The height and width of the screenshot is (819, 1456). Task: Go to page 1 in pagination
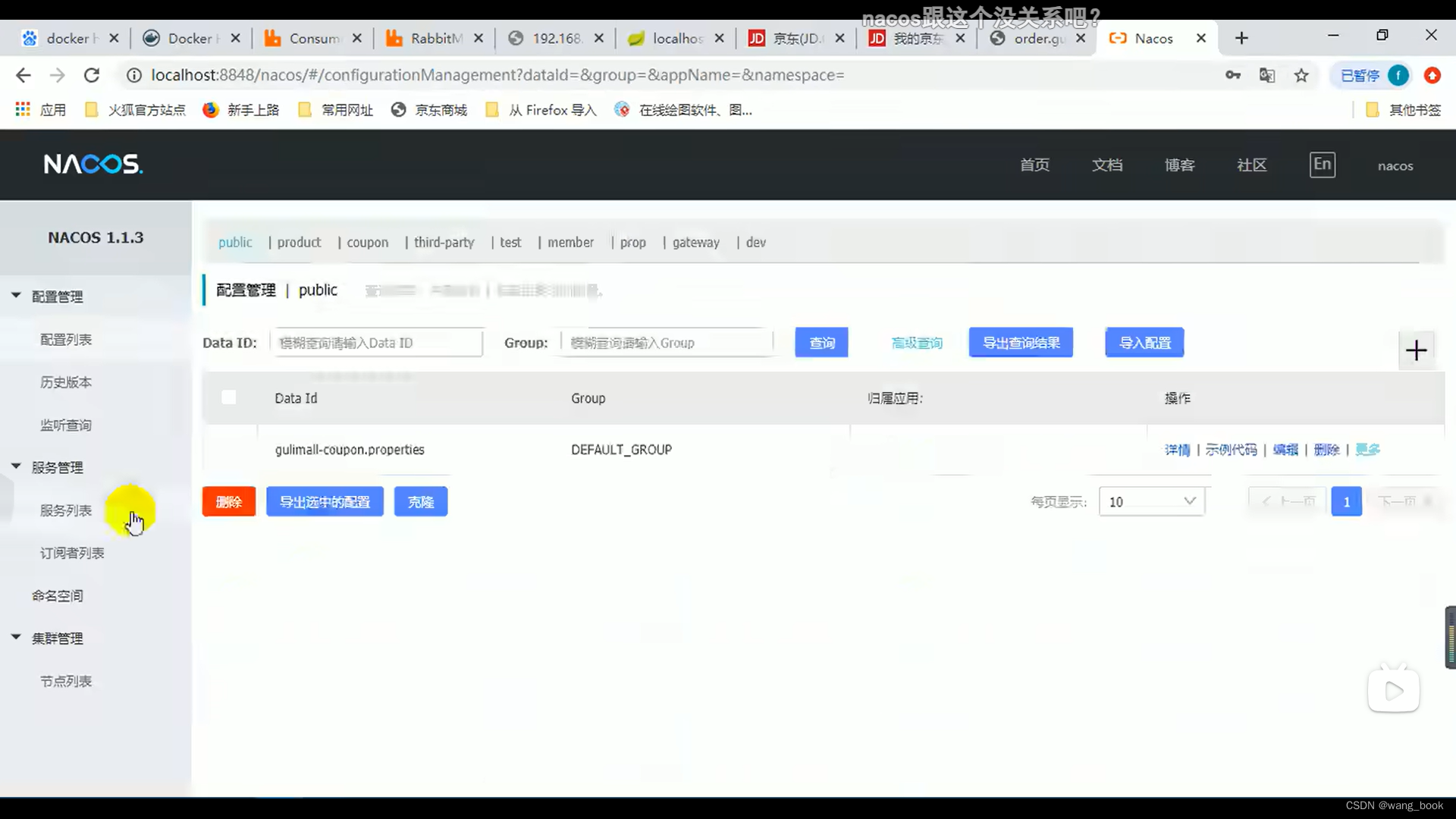[x=1346, y=501]
